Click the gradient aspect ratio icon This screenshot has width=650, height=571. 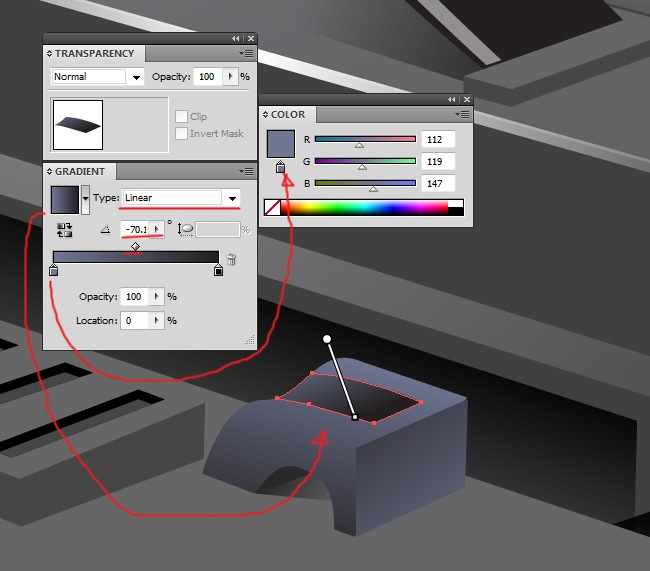pos(186,229)
